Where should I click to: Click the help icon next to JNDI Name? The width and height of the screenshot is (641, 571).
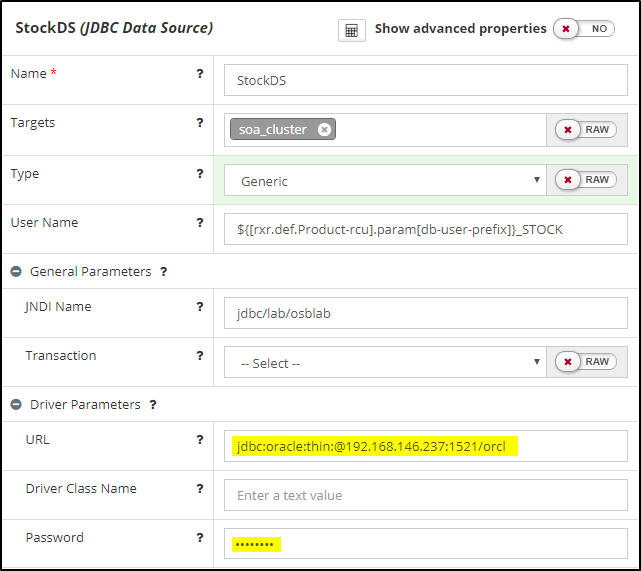coord(200,307)
